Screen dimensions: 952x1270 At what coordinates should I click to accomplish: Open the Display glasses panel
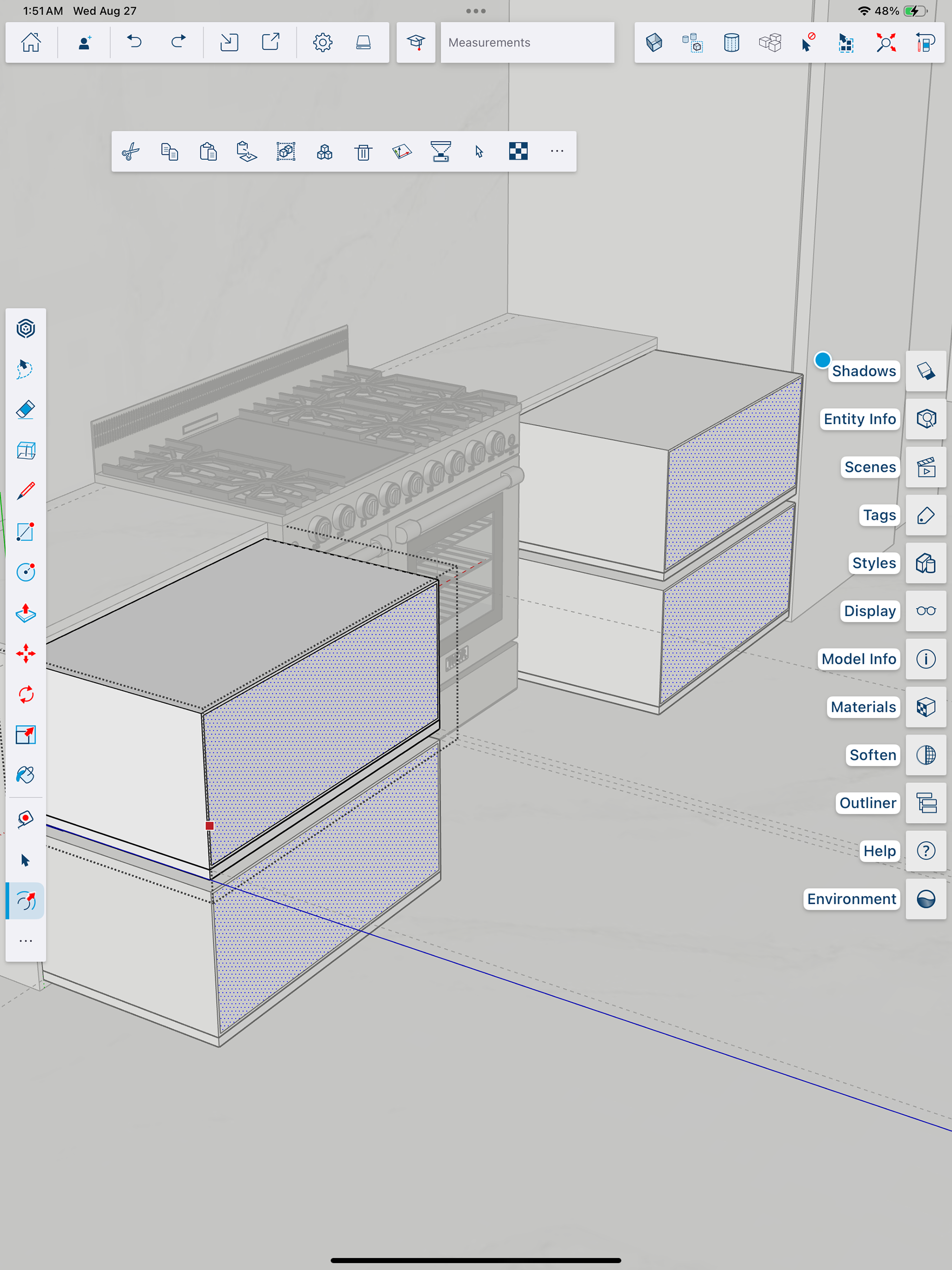click(926, 611)
